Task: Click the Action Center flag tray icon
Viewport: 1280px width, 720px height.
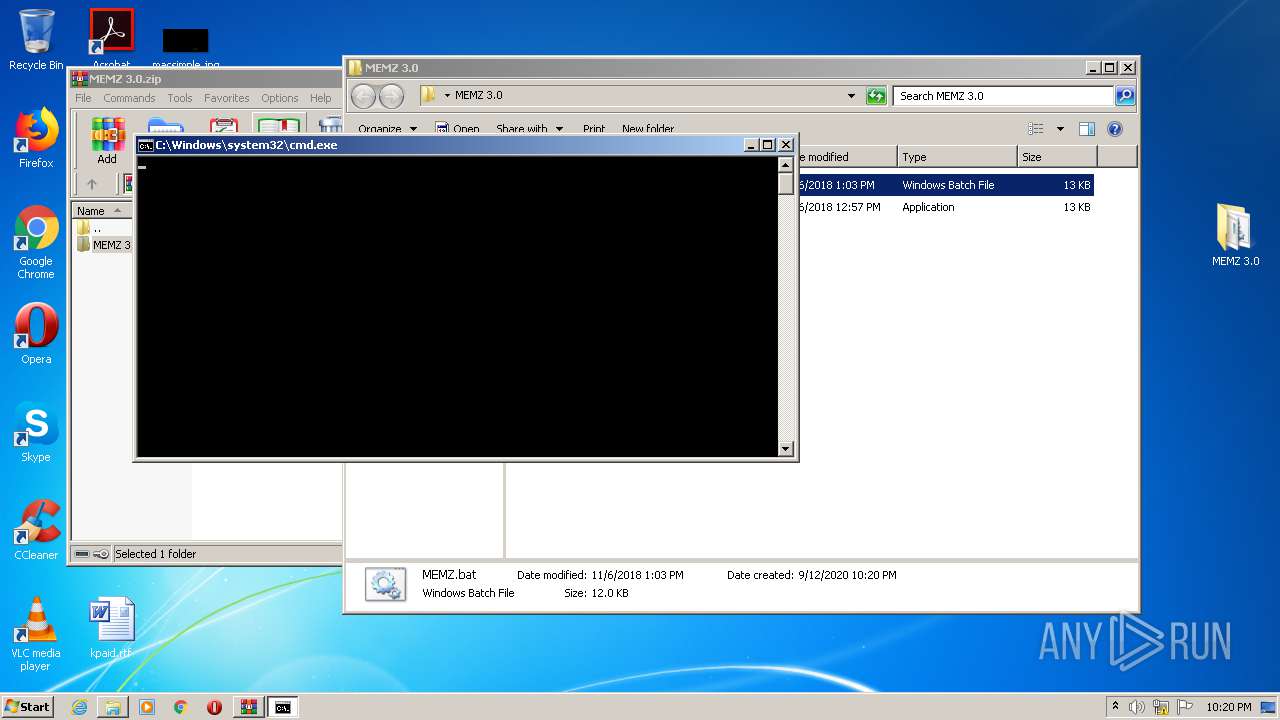Action: click(1185, 707)
